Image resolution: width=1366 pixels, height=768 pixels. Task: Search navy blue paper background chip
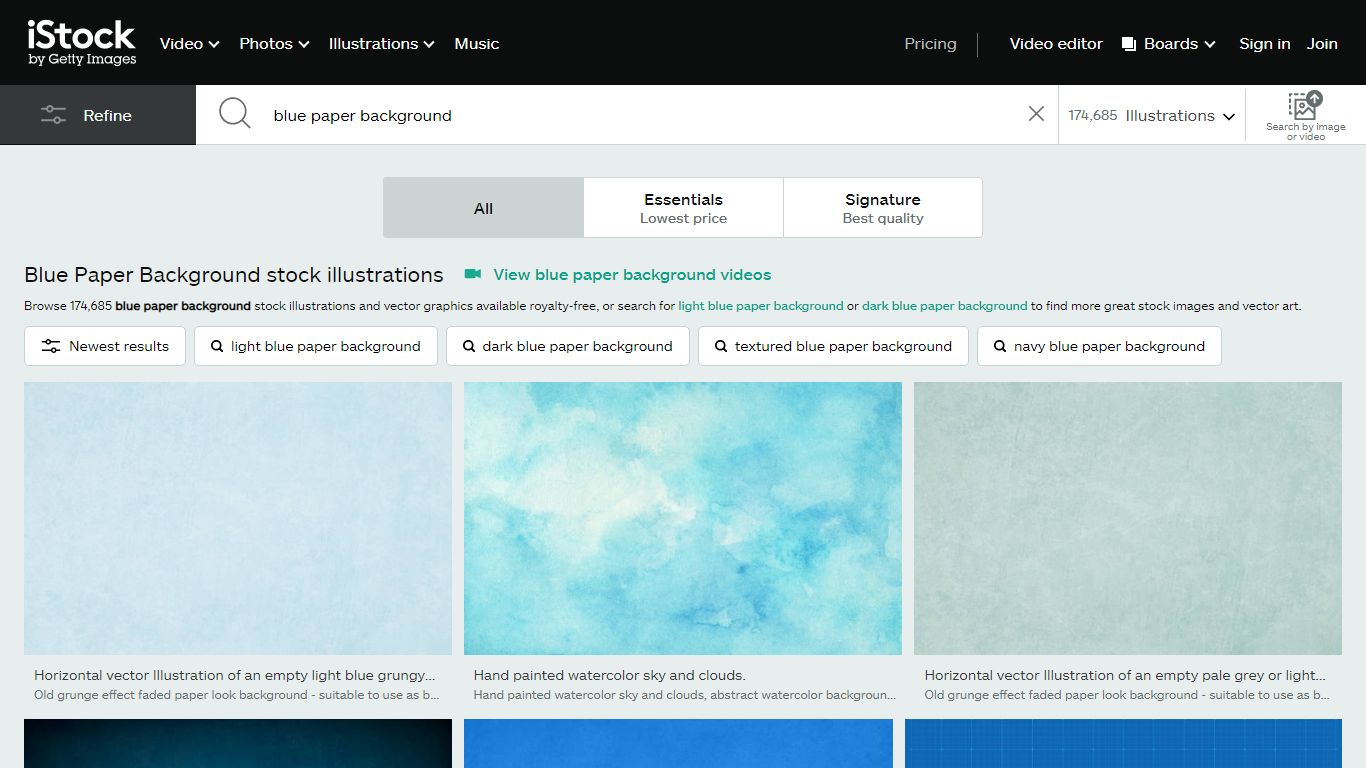pyautogui.click(x=1099, y=346)
